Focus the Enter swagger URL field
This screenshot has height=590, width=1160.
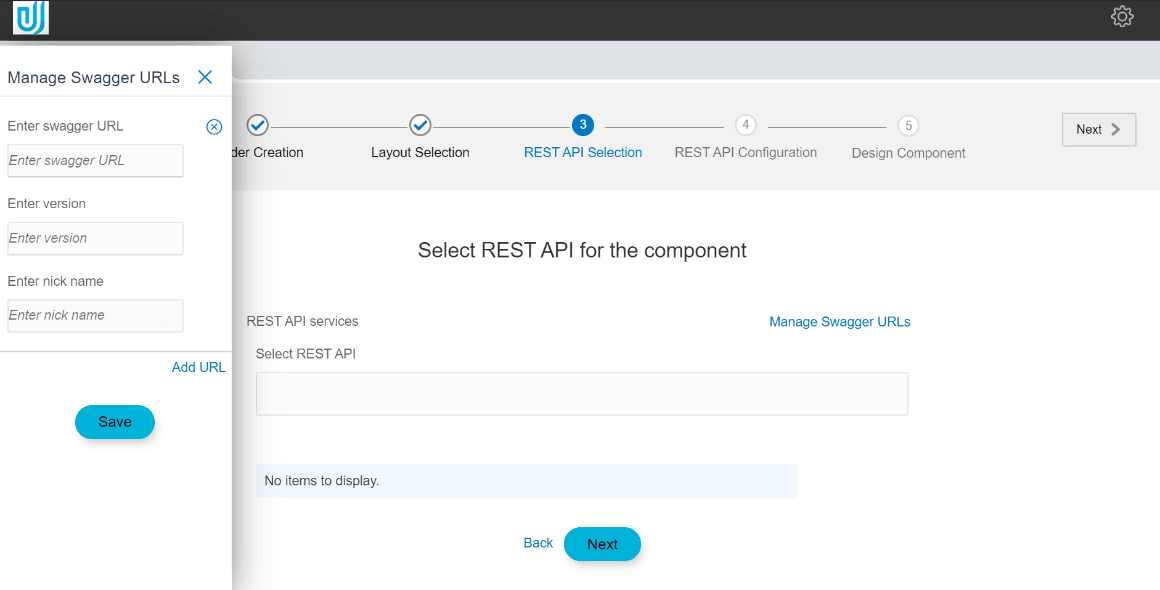click(95, 161)
